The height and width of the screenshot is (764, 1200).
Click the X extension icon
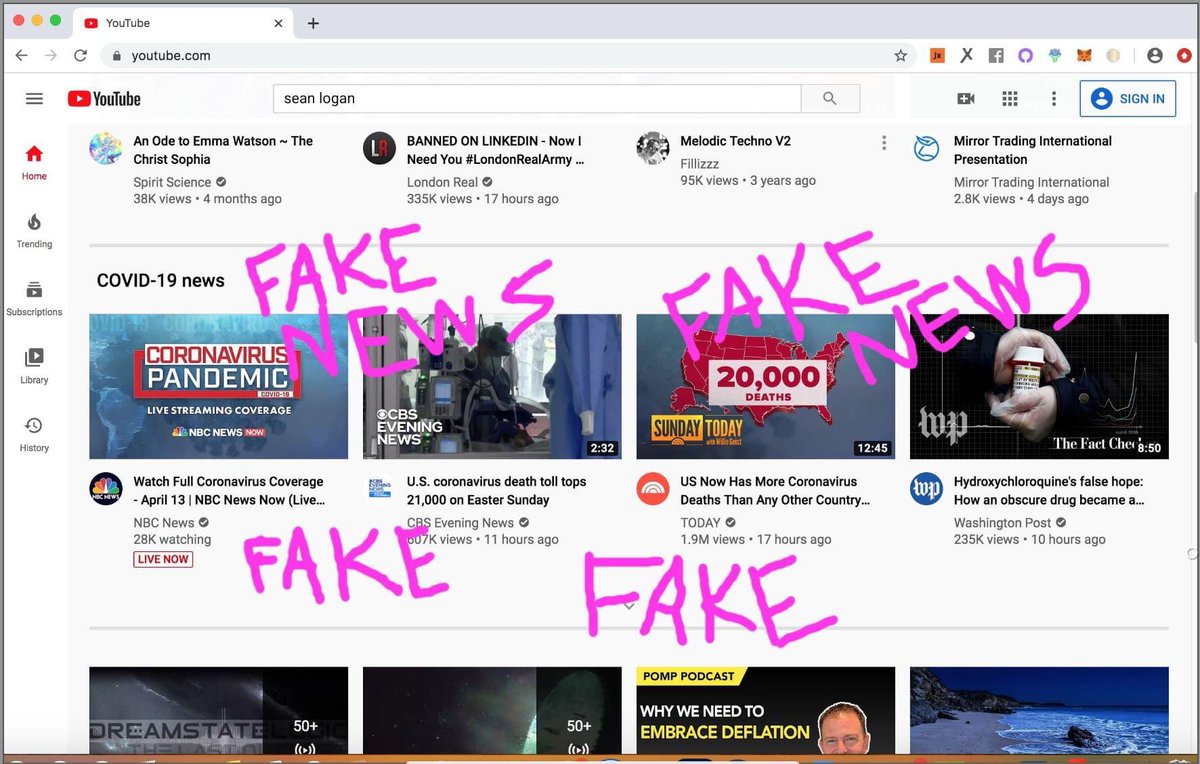point(967,56)
